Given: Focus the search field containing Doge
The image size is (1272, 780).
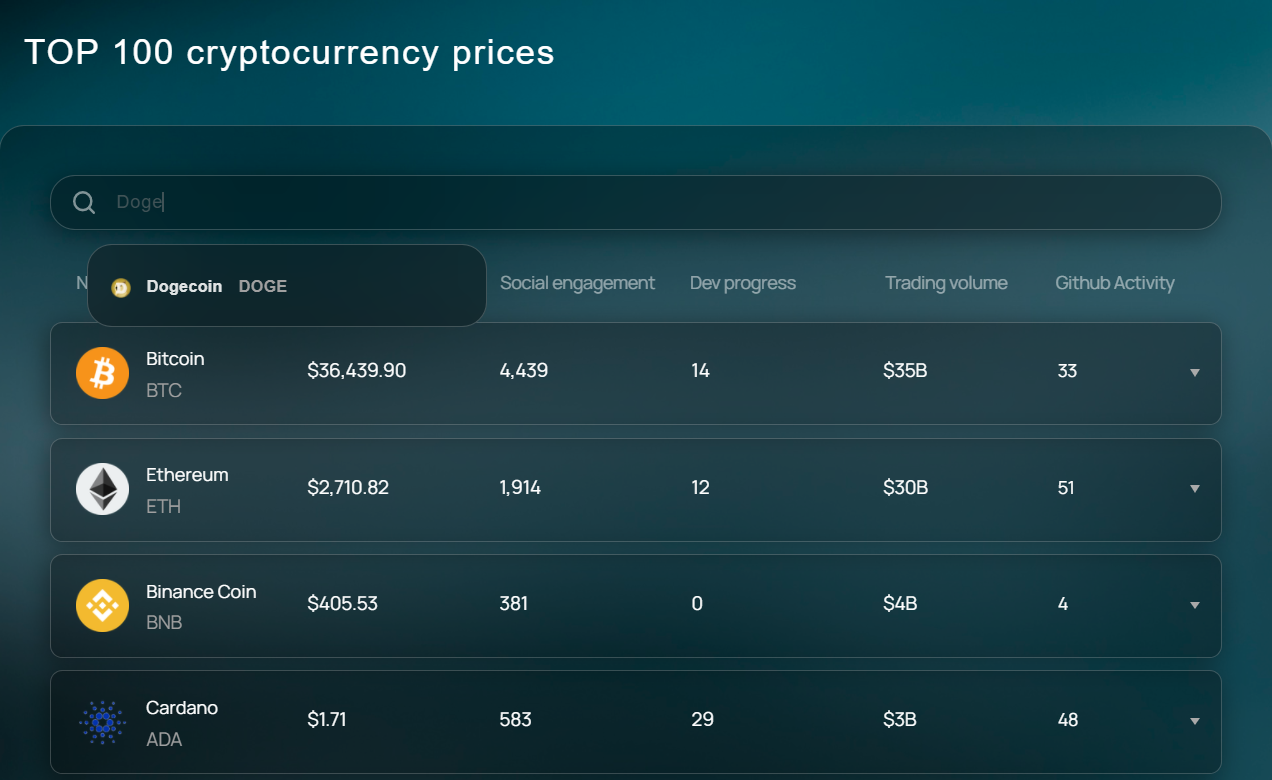Looking at the screenshot, I should pyautogui.click(x=636, y=202).
